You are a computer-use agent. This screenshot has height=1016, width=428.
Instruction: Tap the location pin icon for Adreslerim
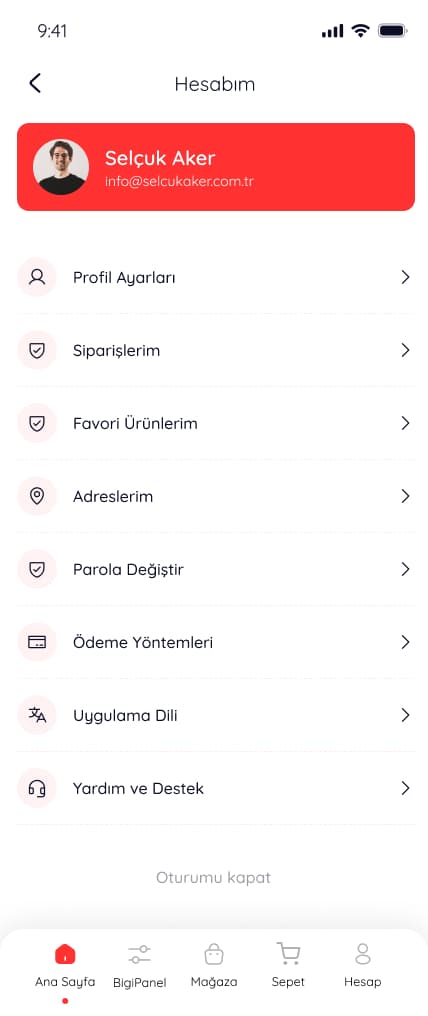[37, 496]
